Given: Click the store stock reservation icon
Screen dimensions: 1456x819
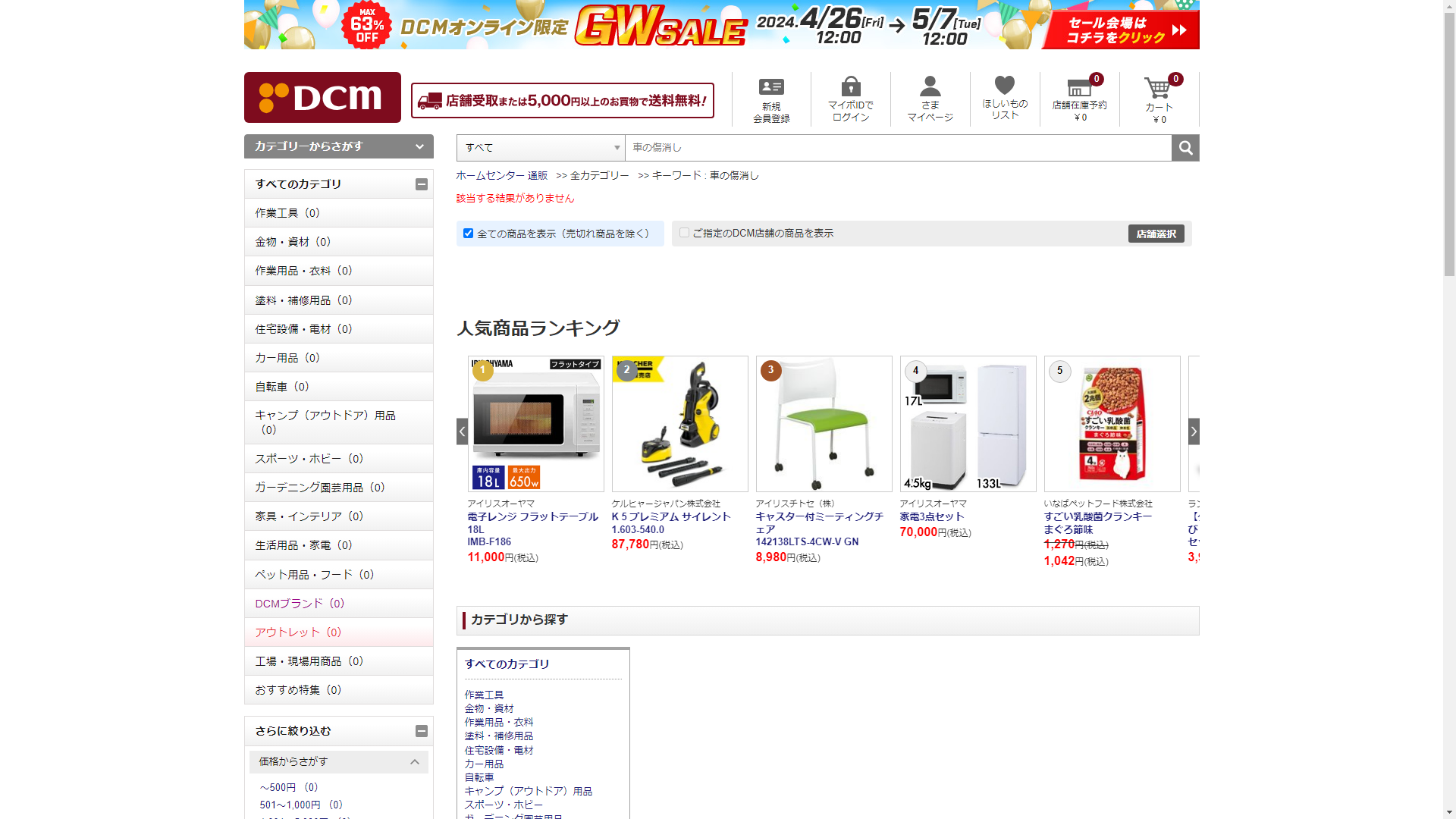Looking at the screenshot, I should [1079, 88].
